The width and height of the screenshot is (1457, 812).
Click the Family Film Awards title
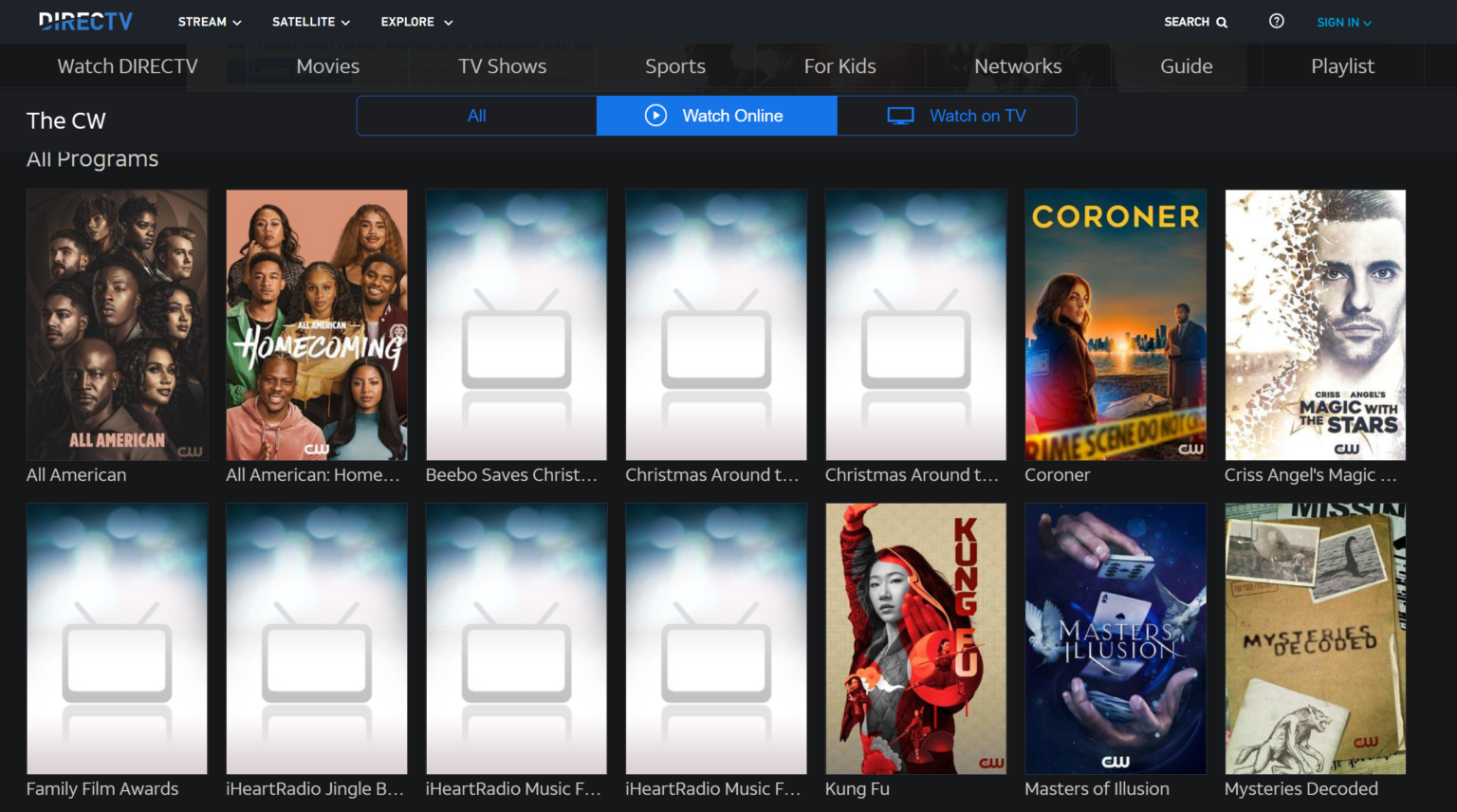pyautogui.click(x=102, y=789)
